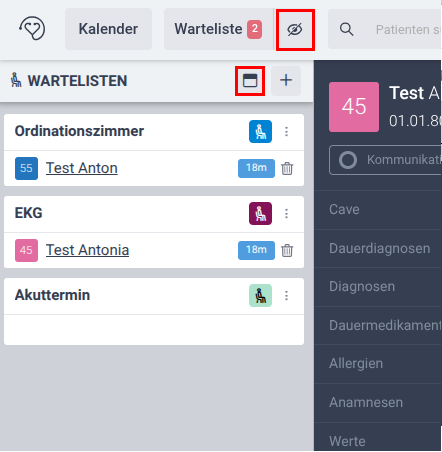442x452 pixels.
Task: Click the maroon EKG seat icon
Action: pos(260,213)
